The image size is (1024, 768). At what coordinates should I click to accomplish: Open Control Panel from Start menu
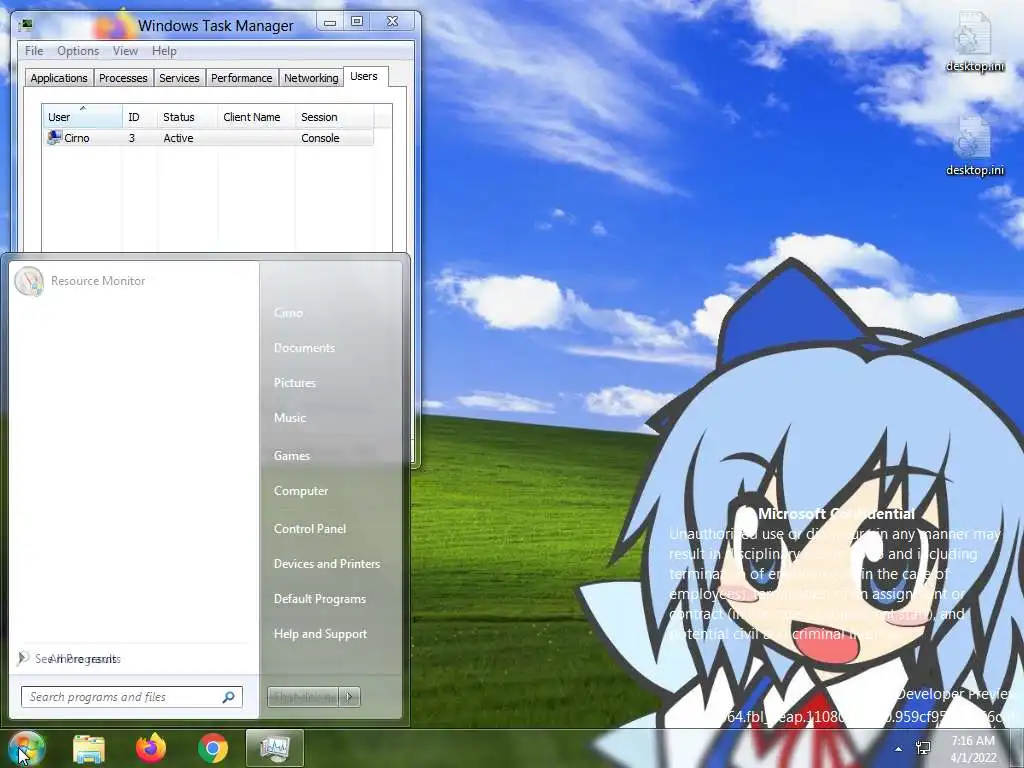pyautogui.click(x=310, y=529)
